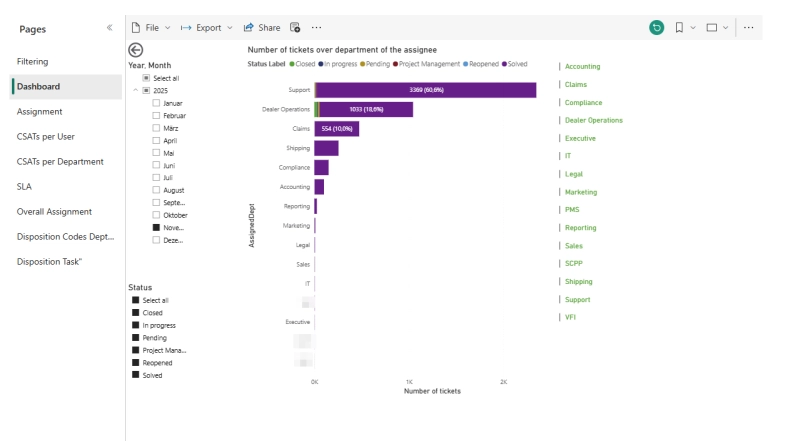Screen dimensions: 800x441
Task: Click the green reset to default icon
Action: click(x=656, y=28)
